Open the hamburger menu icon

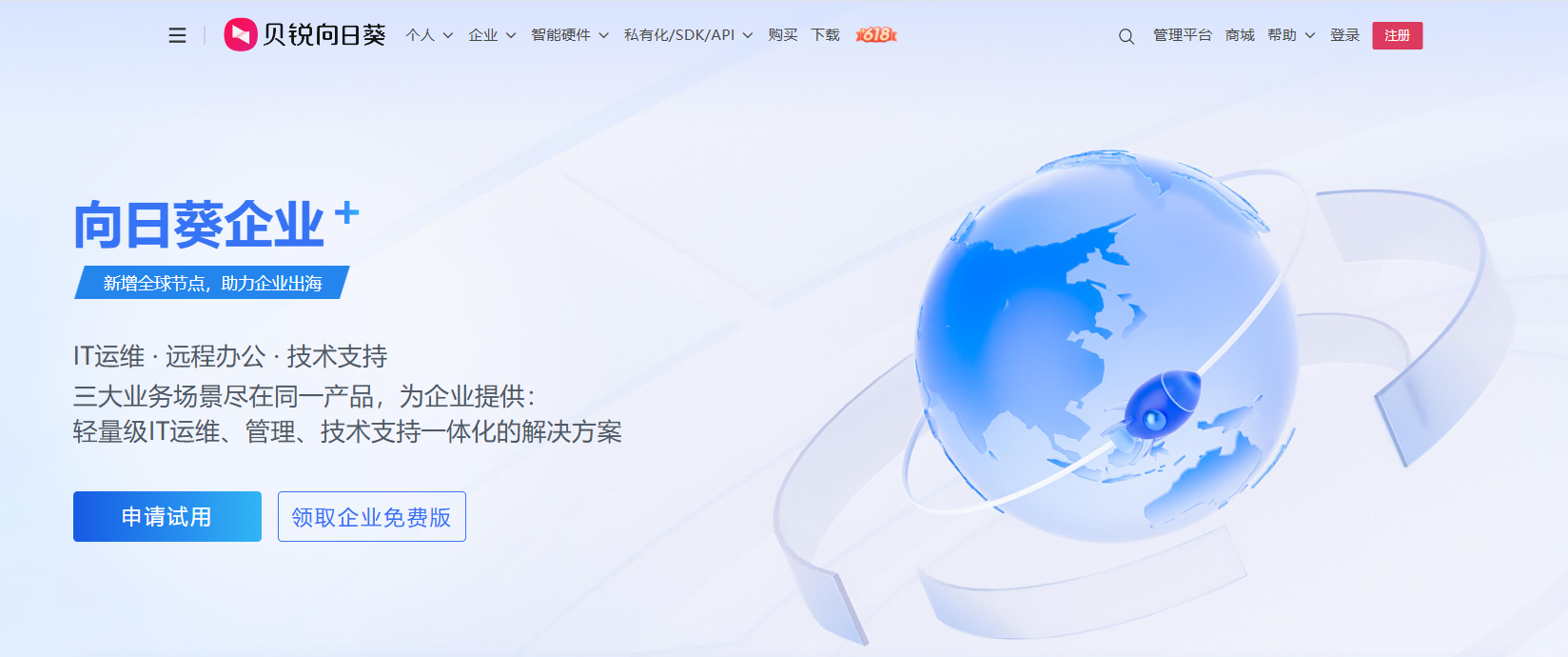(177, 35)
